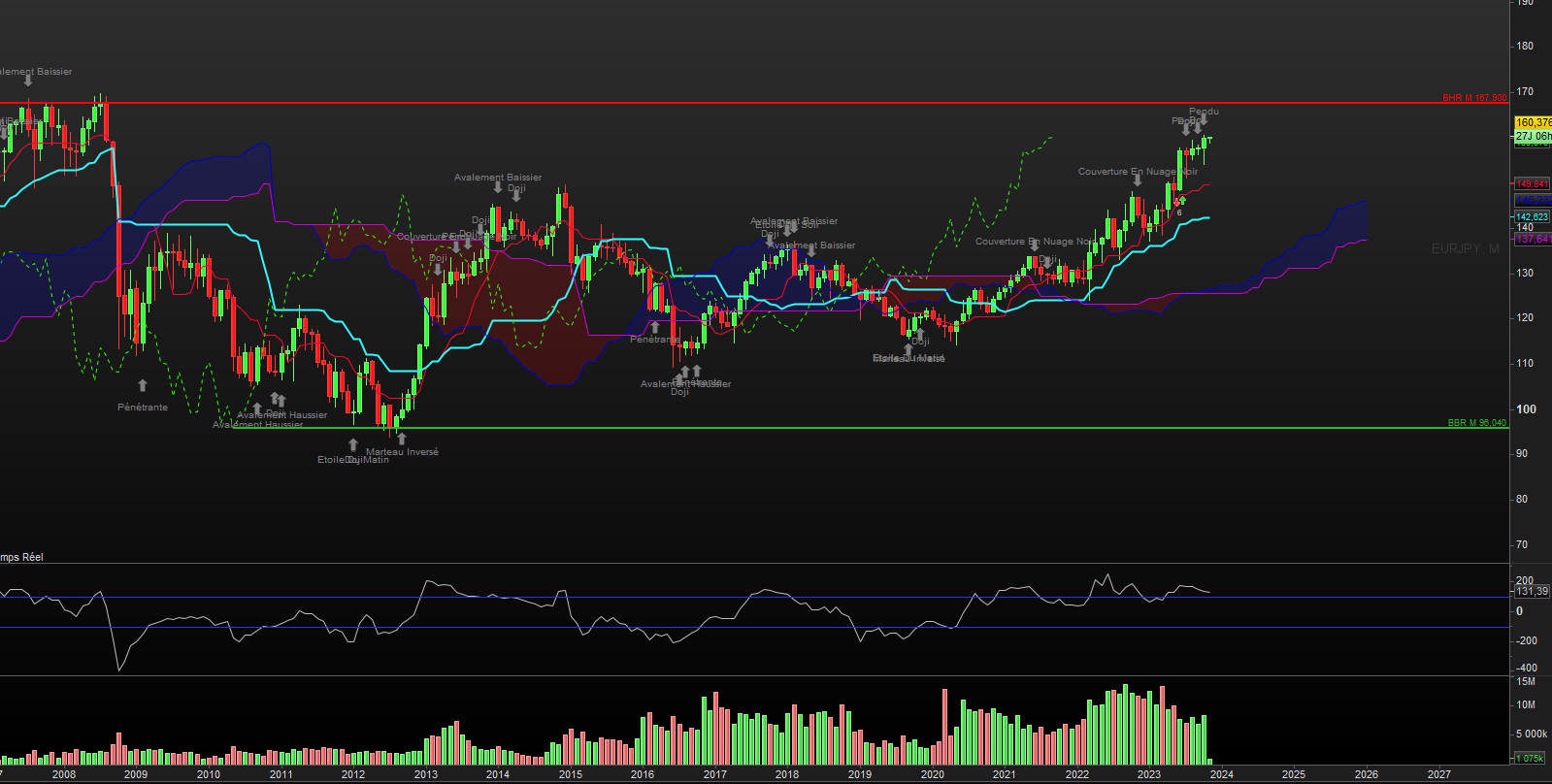1552x784 pixels.
Task: Select the 131,39 indicator value label
Action: coord(1532,592)
